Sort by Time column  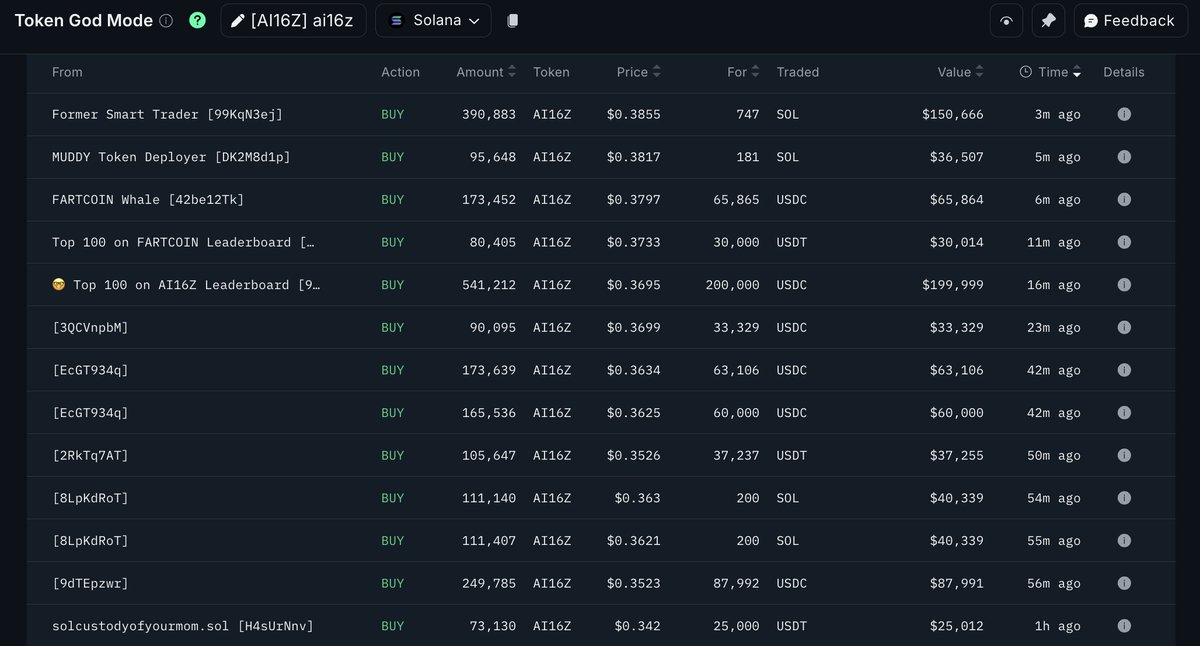point(1050,72)
